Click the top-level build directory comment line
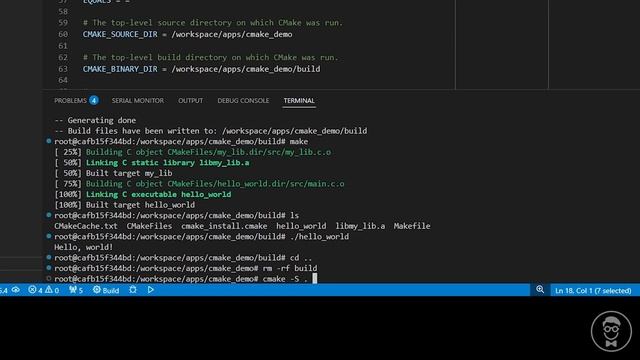This screenshot has height=360, width=640. pos(210,58)
